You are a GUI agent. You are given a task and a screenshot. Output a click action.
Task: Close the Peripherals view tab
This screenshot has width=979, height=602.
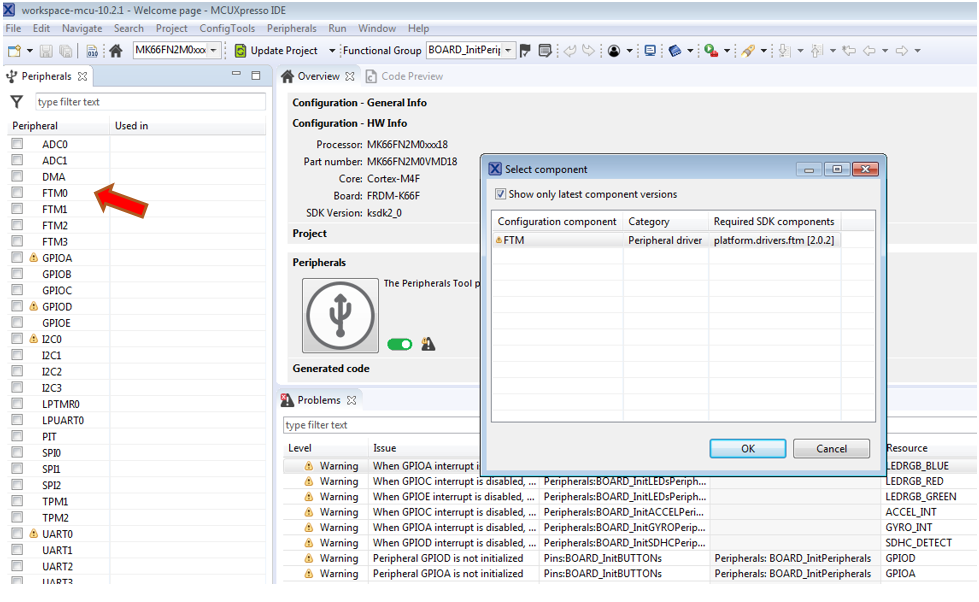click(82, 76)
